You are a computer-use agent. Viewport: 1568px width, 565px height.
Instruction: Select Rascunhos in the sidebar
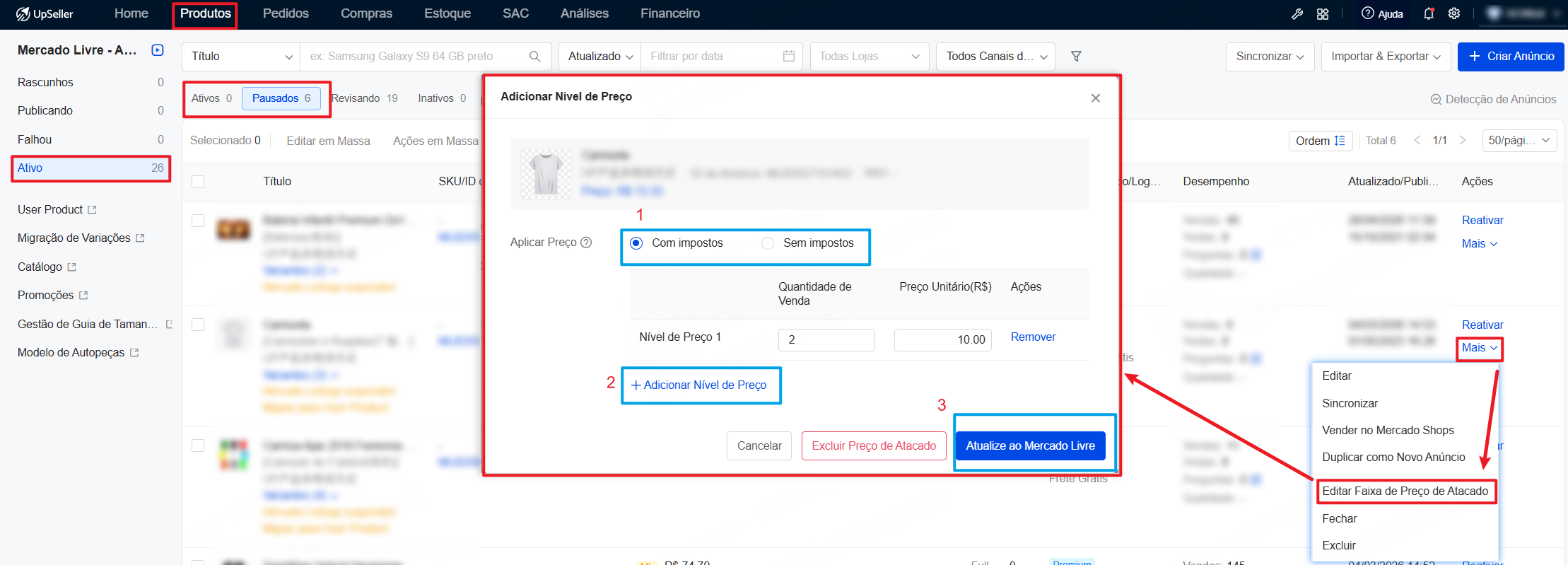click(90, 83)
